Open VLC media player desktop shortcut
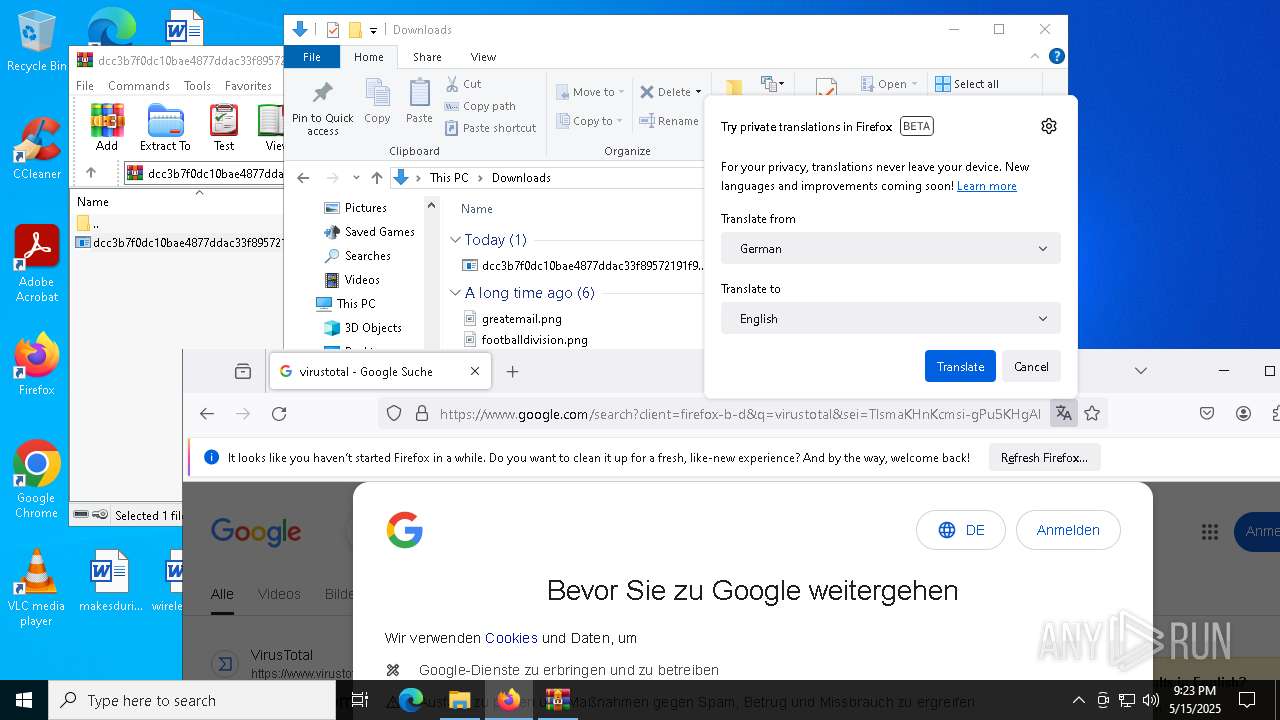This screenshot has height=720, width=1280. tap(36, 588)
